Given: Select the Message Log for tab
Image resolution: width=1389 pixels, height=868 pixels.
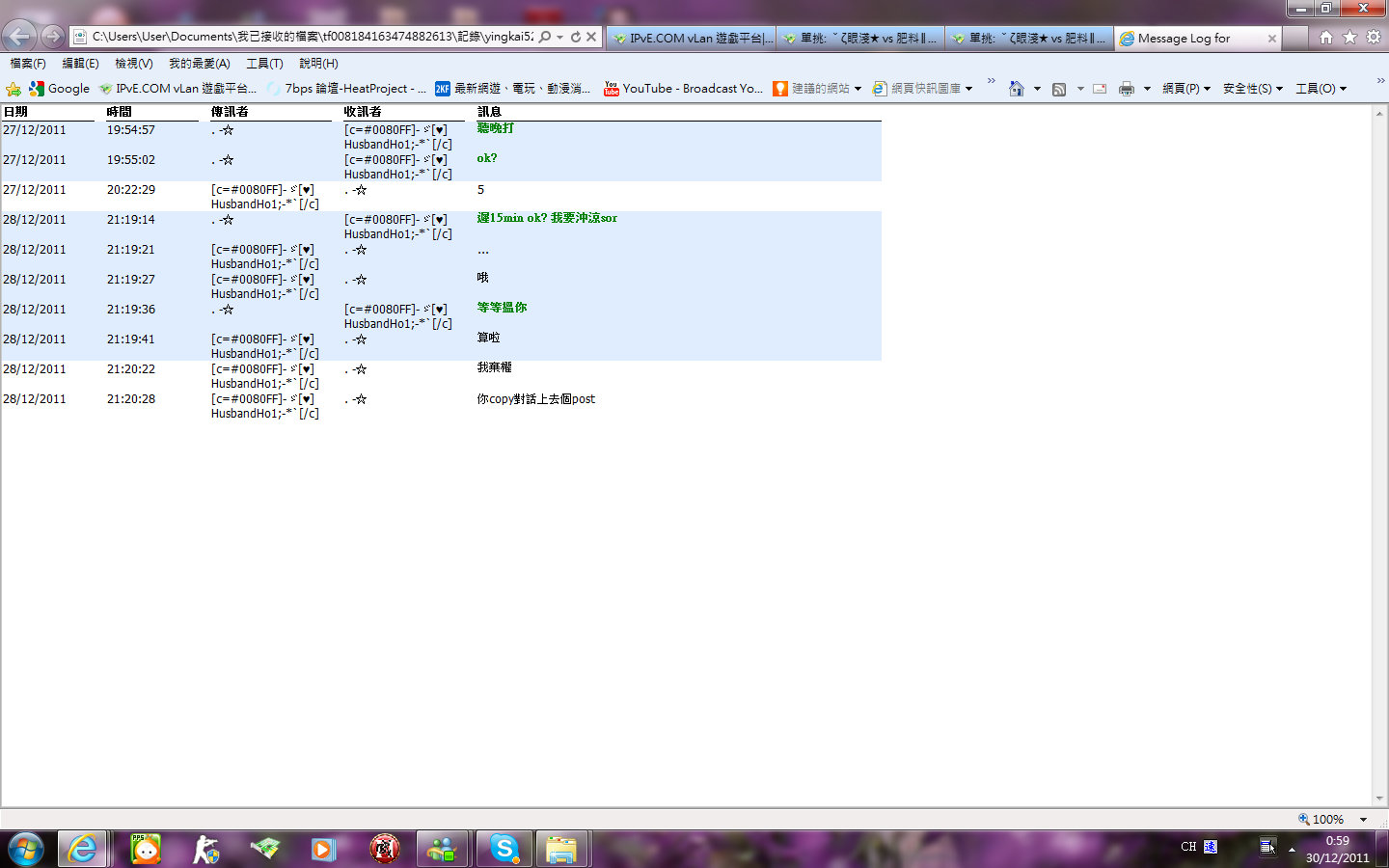Looking at the screenshot, I should 1196,39.
